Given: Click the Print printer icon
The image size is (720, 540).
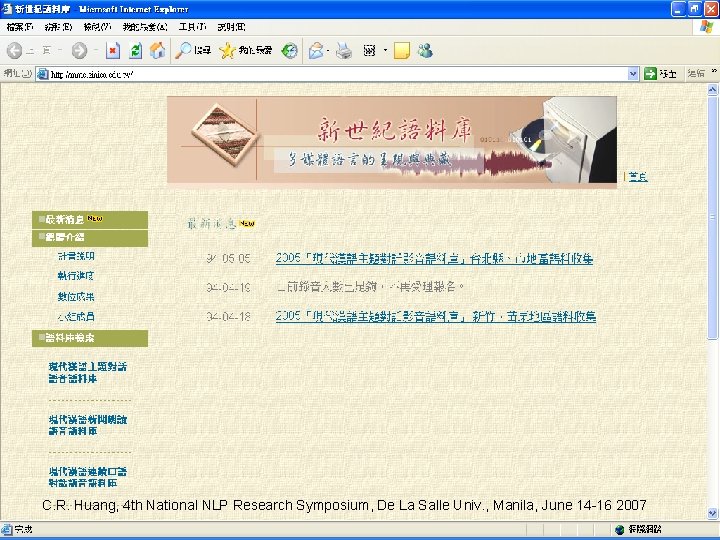Looking at the screenshot, I should click(343, 51).
